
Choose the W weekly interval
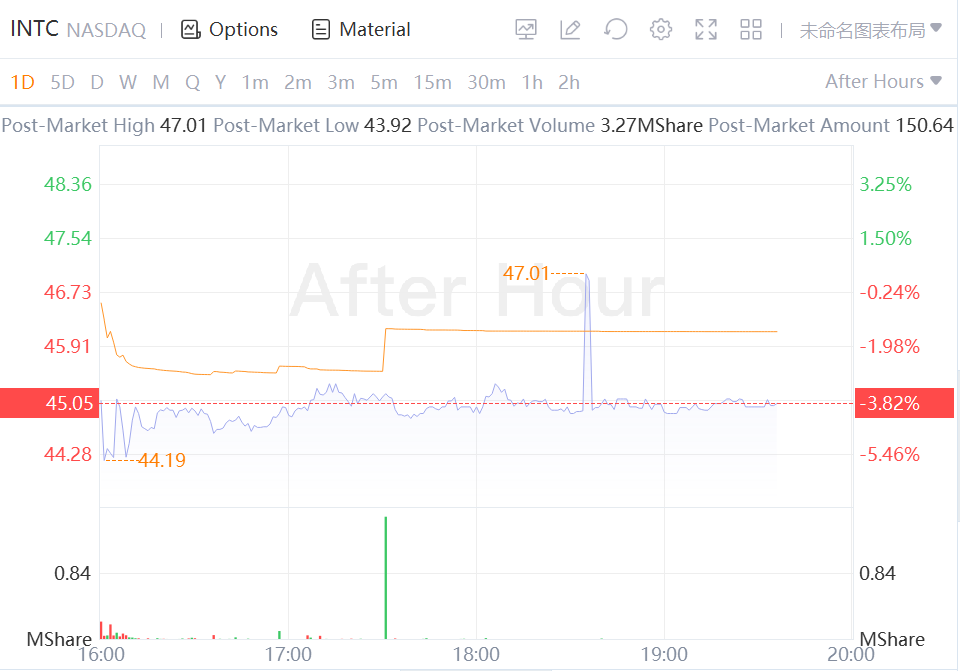pyautogui.click(x=128, y=82)
